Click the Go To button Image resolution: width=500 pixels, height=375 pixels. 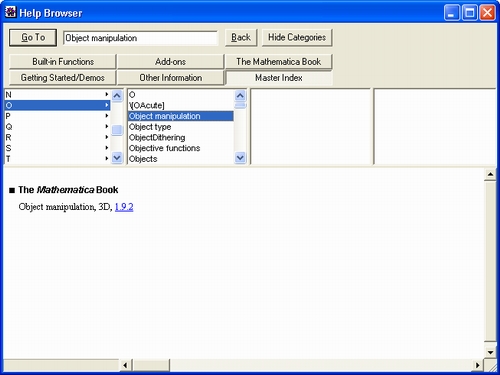pyautogui.click(x=33, y=37)
